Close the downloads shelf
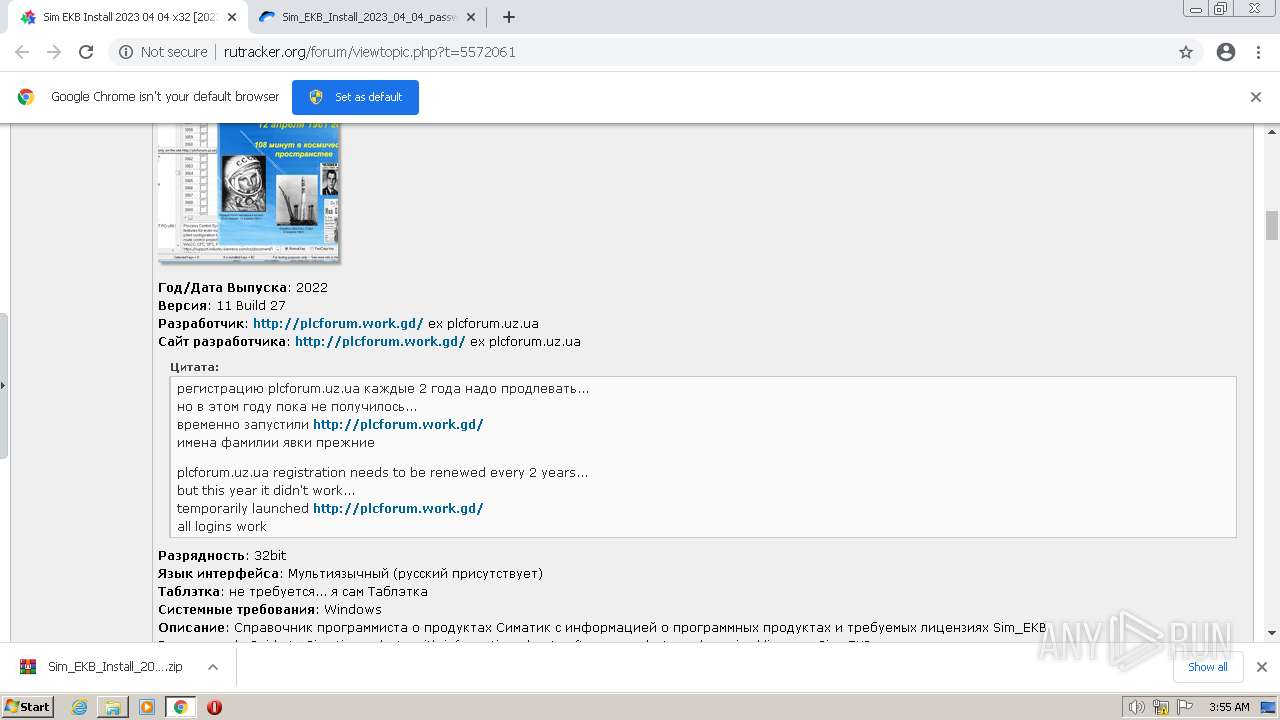Viewport: 1280px width, 720px height. click(1262, 667)
